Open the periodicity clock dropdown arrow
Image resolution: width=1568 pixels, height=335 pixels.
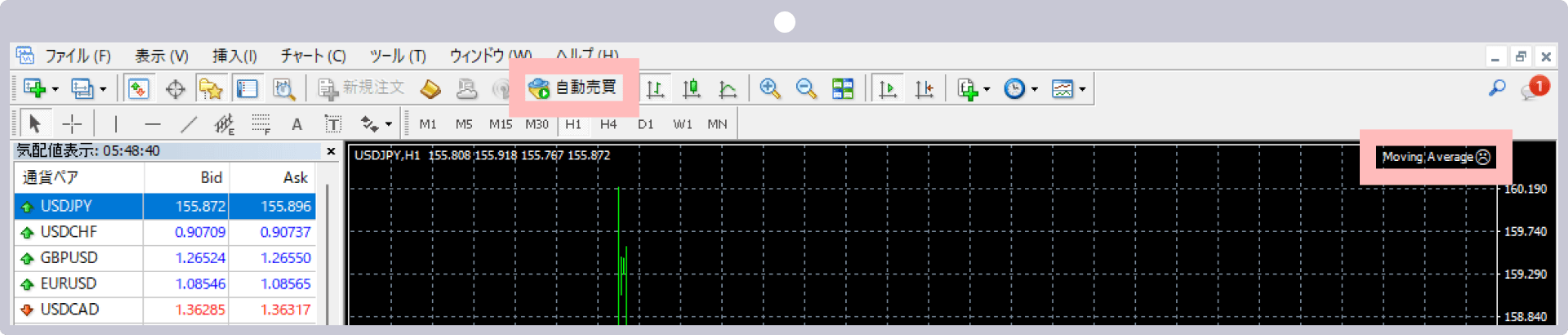[1035, 89]
